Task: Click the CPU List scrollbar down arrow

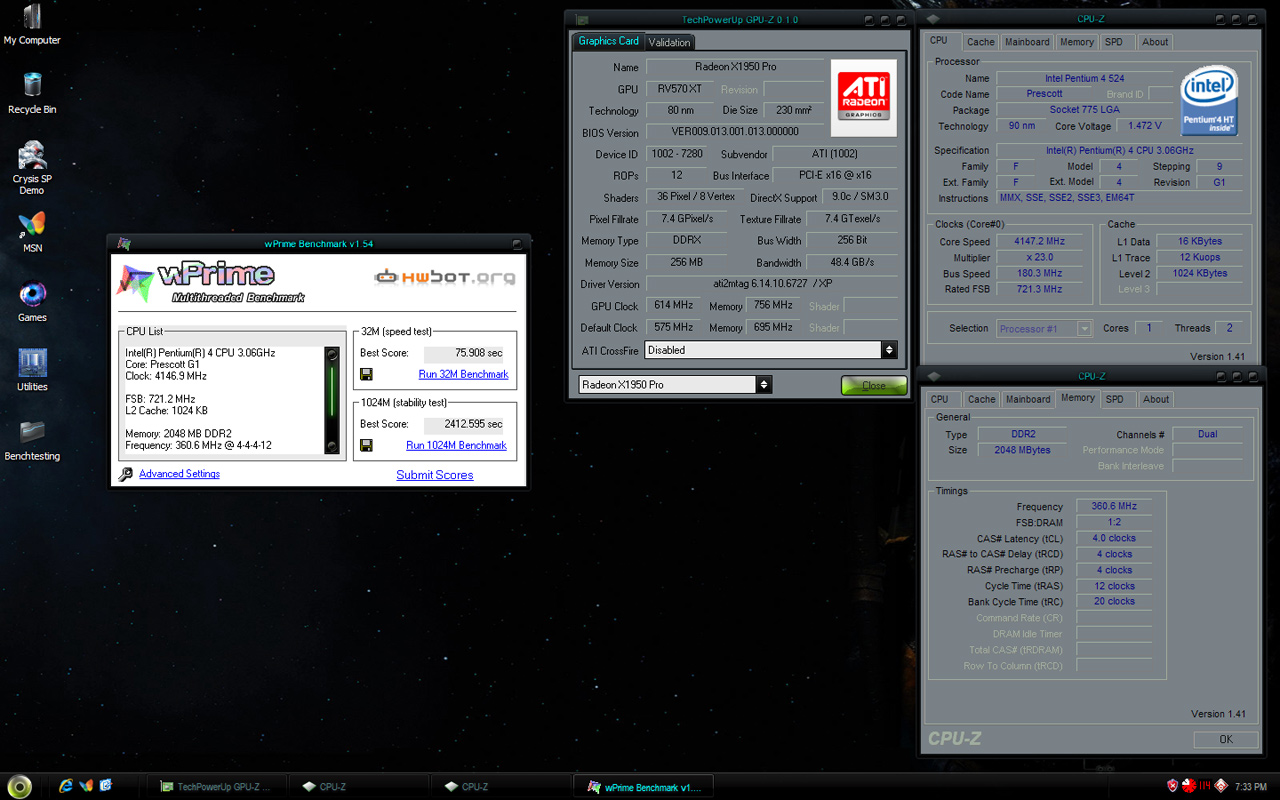Action: click(333, 447)
